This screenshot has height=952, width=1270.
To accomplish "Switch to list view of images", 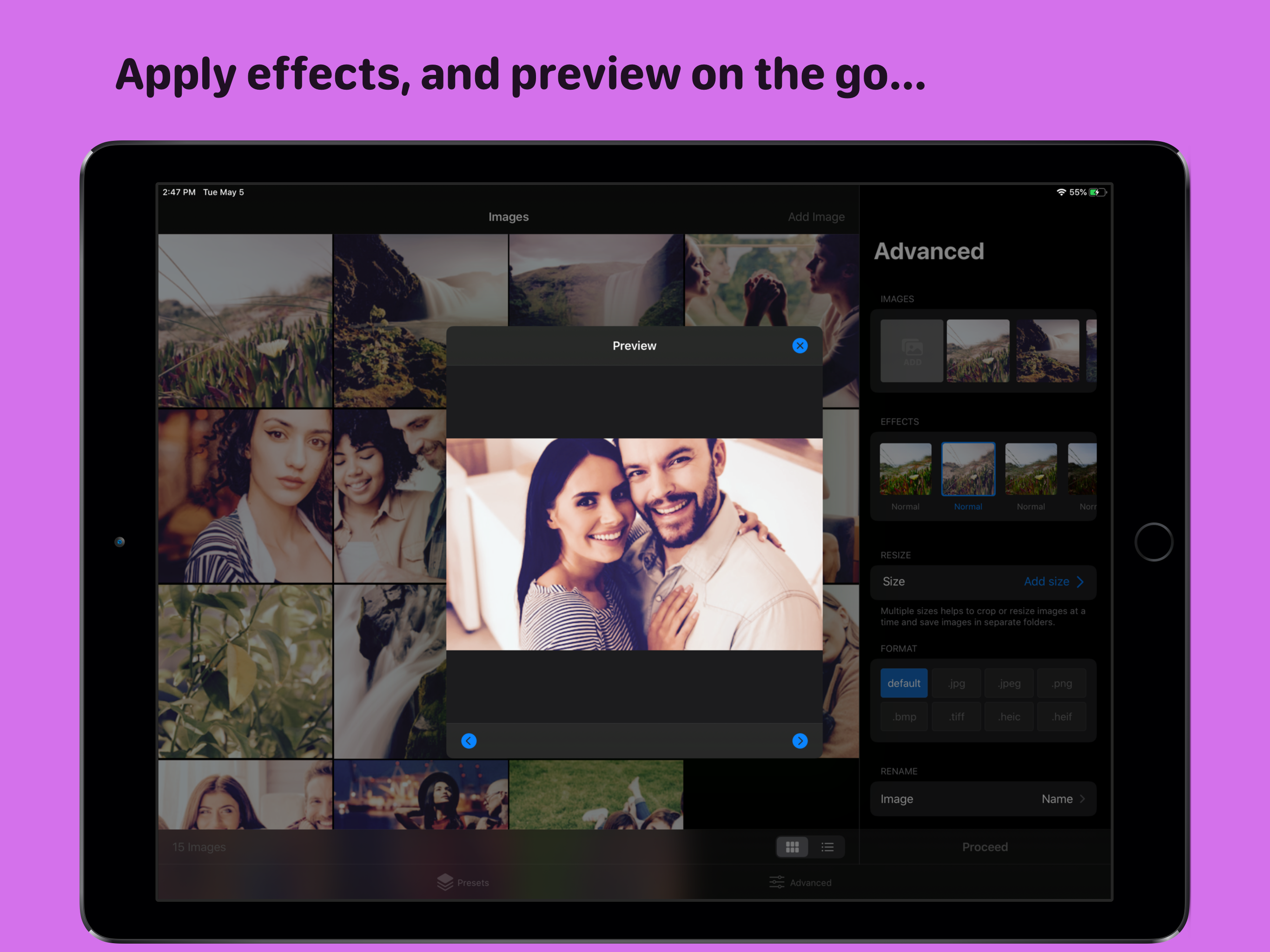I will 827,847.
